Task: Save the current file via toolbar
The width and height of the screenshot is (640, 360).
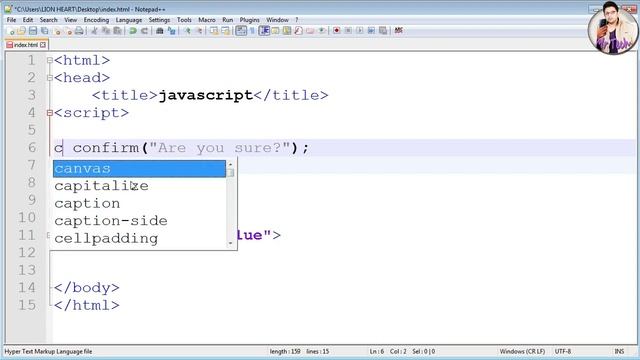Action: (x=33, y=31)
